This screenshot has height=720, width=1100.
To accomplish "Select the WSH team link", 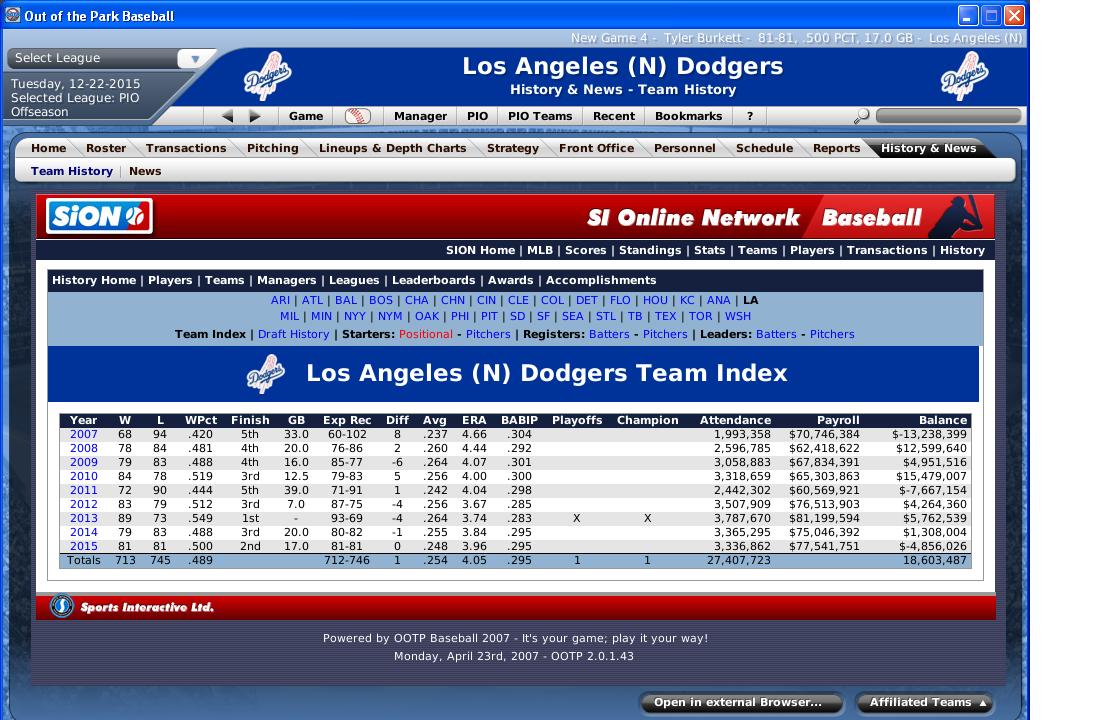I will click(x=737, y=316).
